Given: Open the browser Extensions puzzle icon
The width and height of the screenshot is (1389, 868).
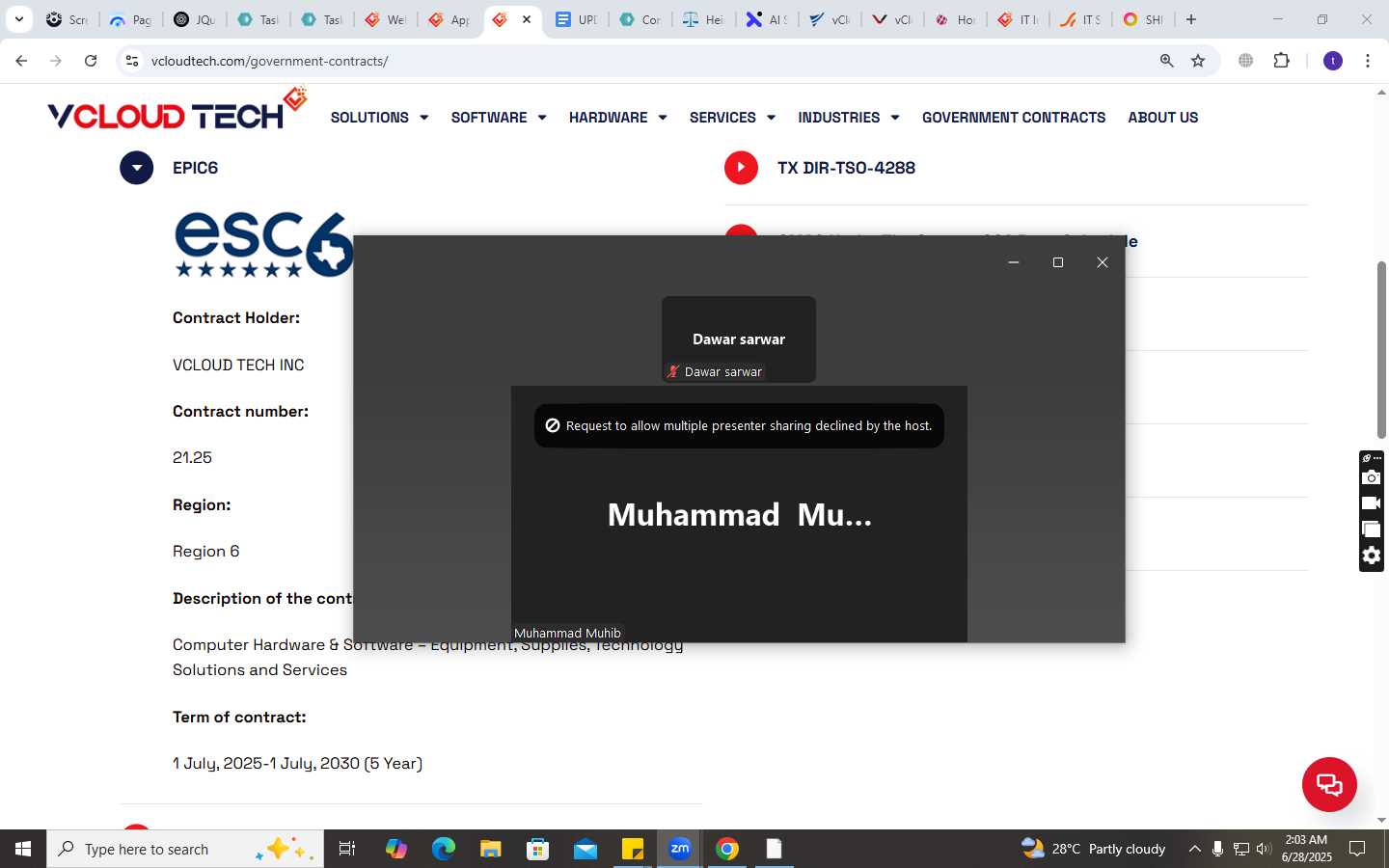Looking at the screenshot, I should tap(1281, 61).
